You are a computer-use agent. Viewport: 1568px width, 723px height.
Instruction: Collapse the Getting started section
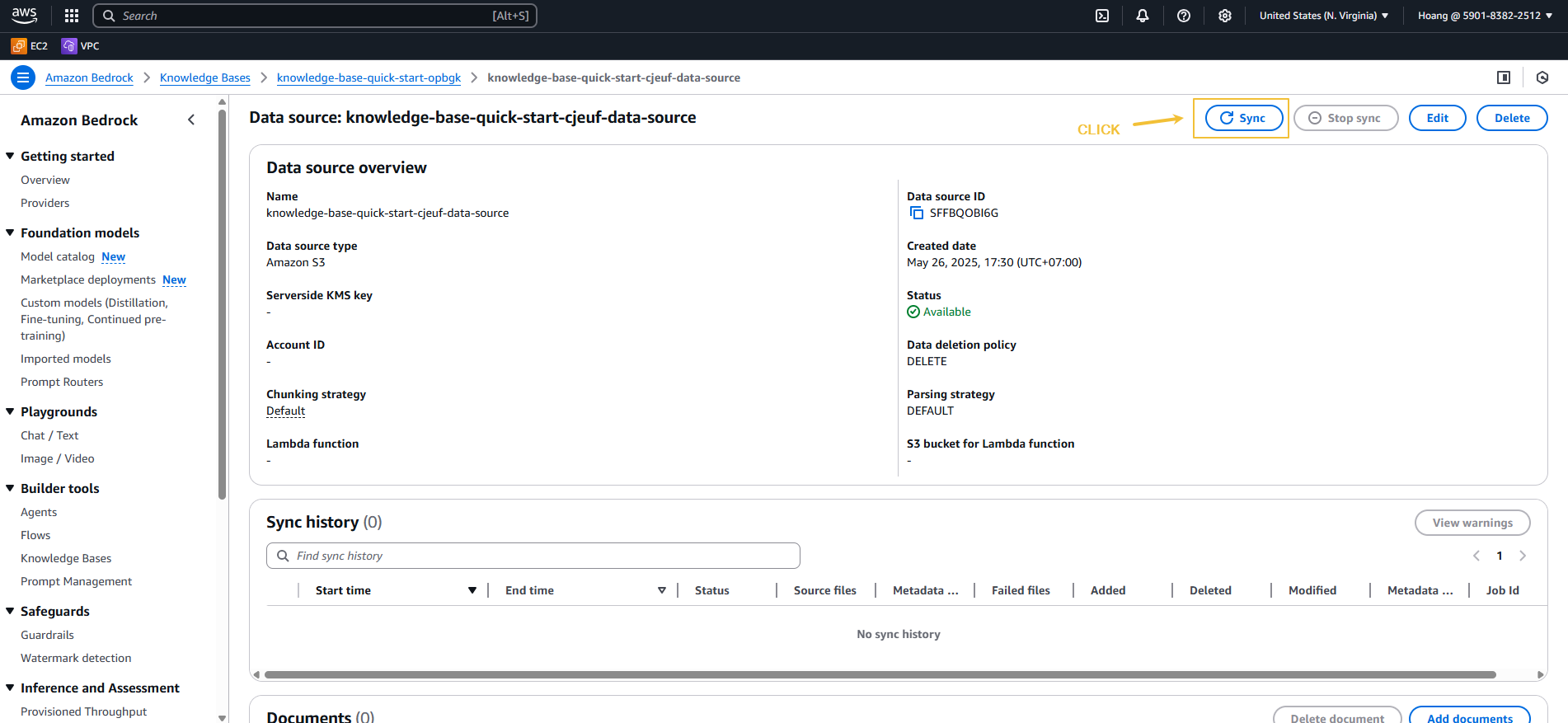click(11, 156)
